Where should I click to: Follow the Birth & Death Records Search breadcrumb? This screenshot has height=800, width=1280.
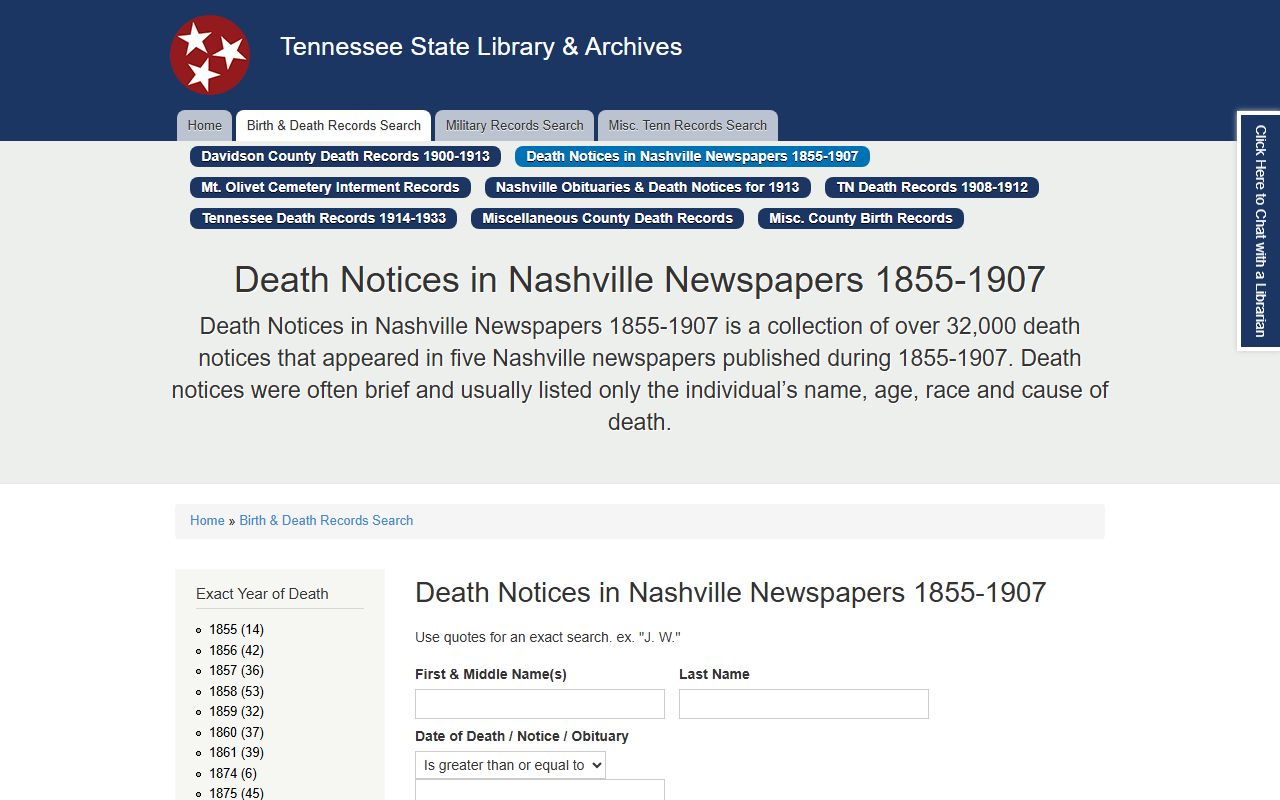pos(326,521)
